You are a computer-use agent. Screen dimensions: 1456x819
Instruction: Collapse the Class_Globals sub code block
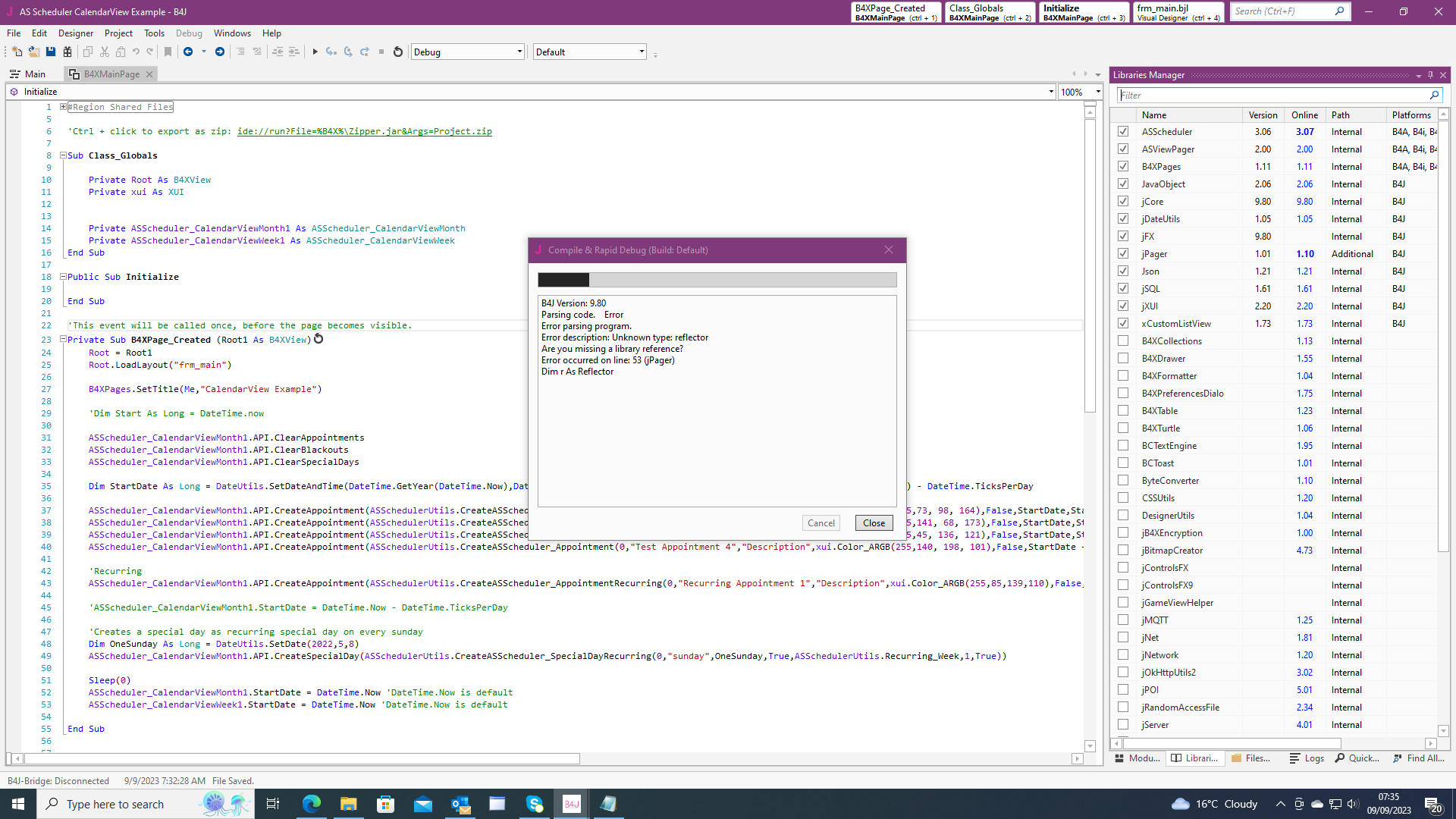click(x=63, y=155)
